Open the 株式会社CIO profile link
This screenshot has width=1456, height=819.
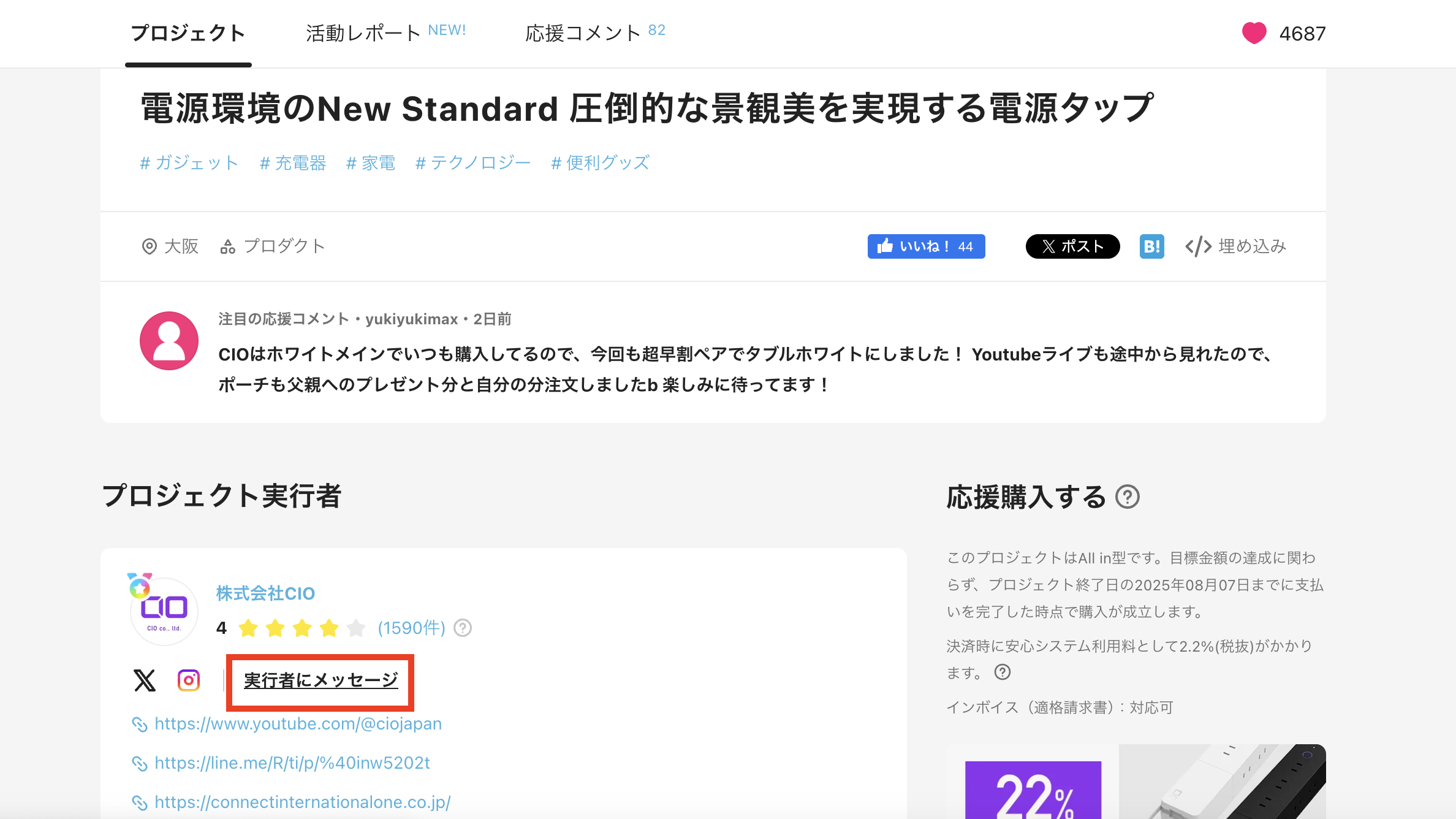[265, 593]
